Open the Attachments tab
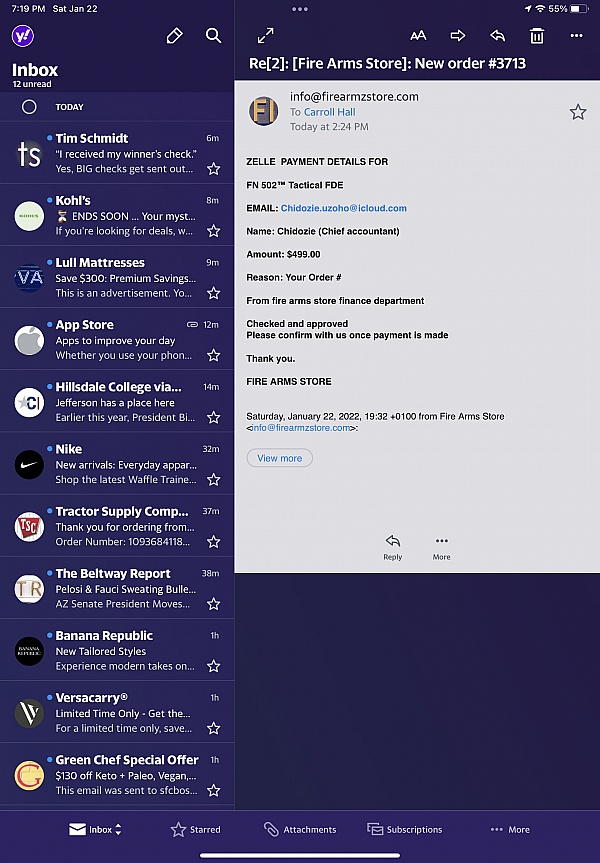600x863 pixels. 299,830
